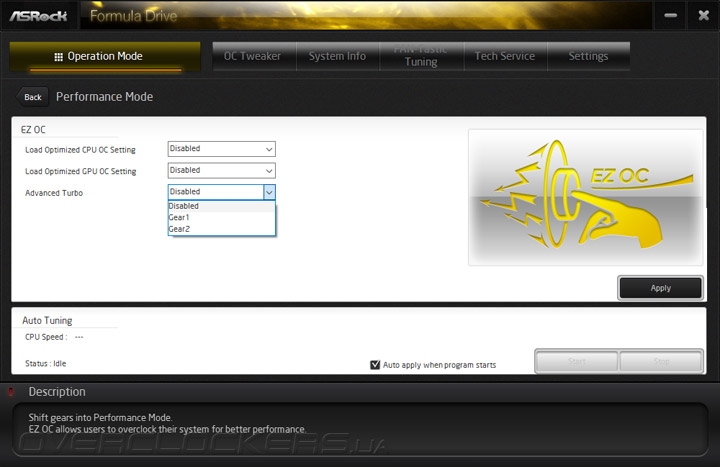Select Disabled in the Advanced Turbo list

click(x=222, y=206)
